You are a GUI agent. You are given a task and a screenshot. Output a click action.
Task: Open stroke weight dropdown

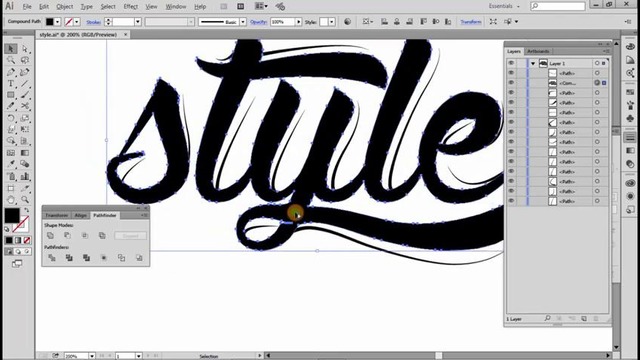pyautogui.click(x=138, y=22)
